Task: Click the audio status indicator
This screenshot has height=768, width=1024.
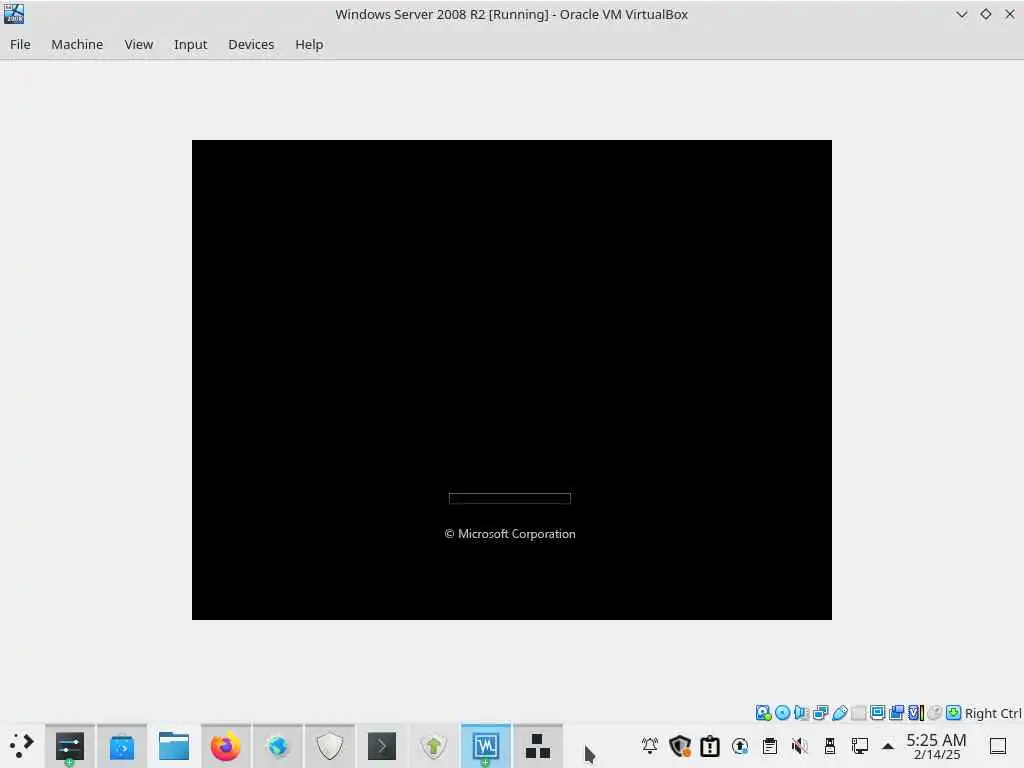Action: pyautogui.click(x=801, y=712)
